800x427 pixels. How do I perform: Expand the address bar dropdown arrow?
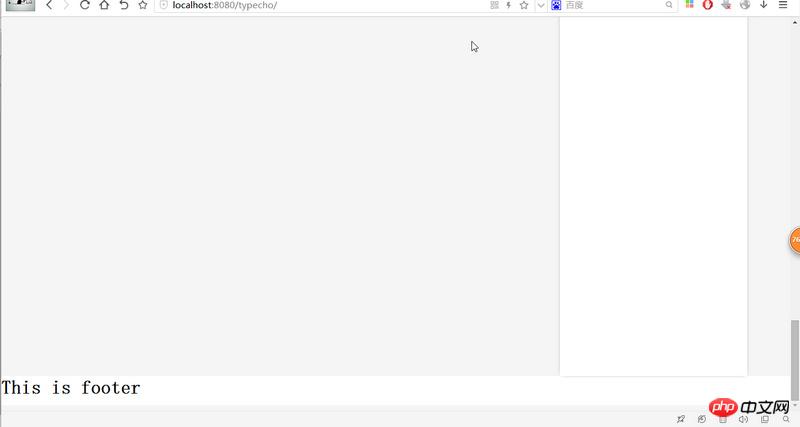point(541,6)
